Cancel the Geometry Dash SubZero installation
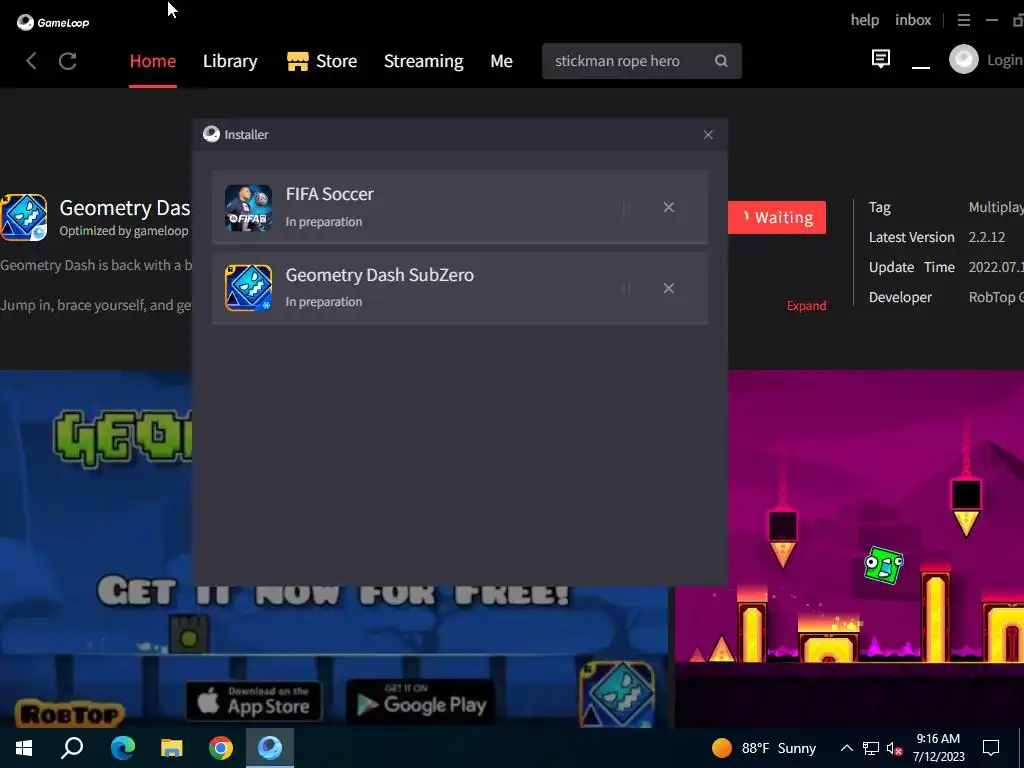 [x=669, y=288]
